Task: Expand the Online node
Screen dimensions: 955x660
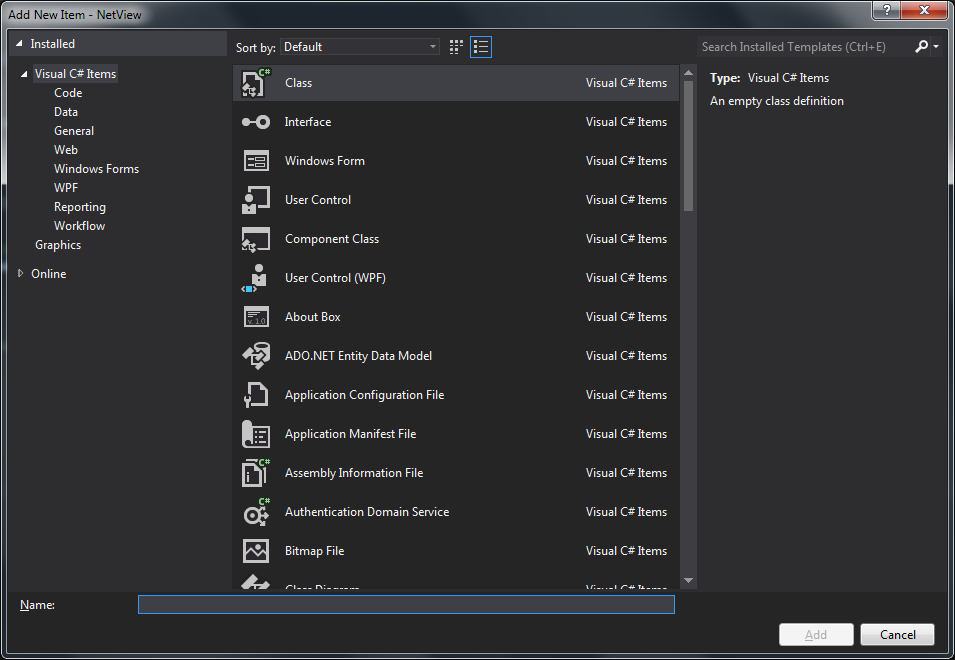Action: point(20,273)
